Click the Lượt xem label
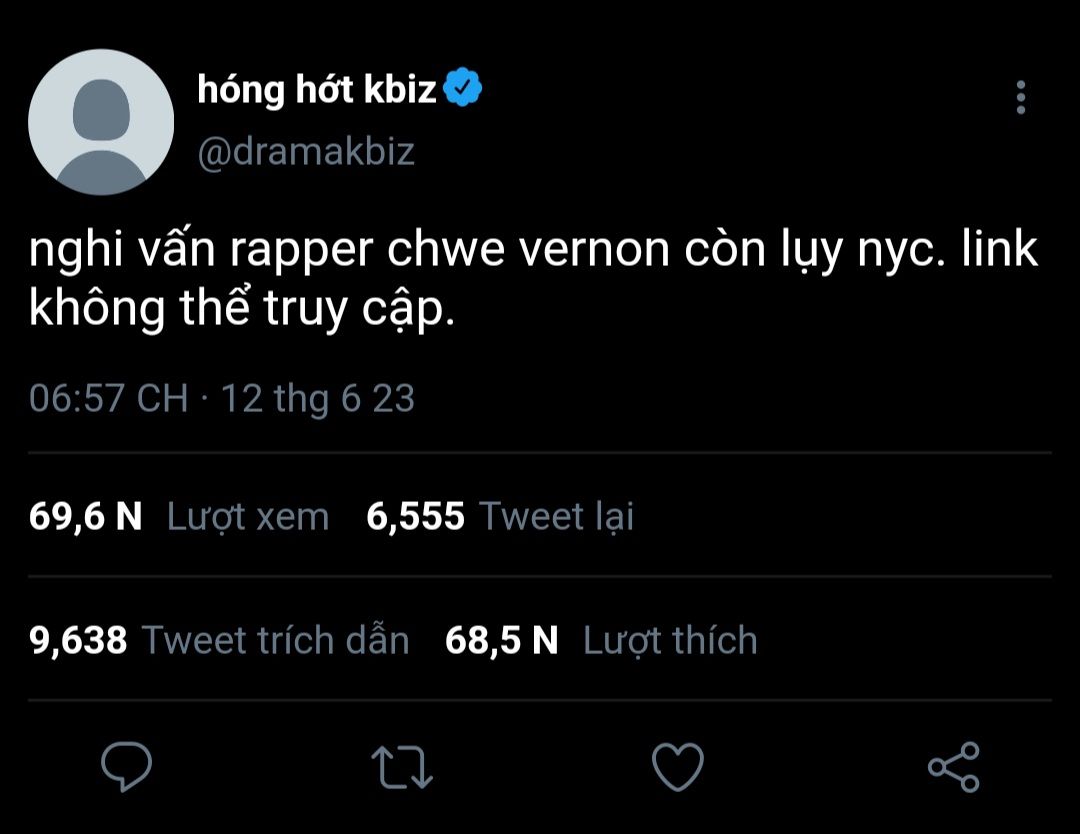This screenshot has width=1080, height=834. [247, 516]
